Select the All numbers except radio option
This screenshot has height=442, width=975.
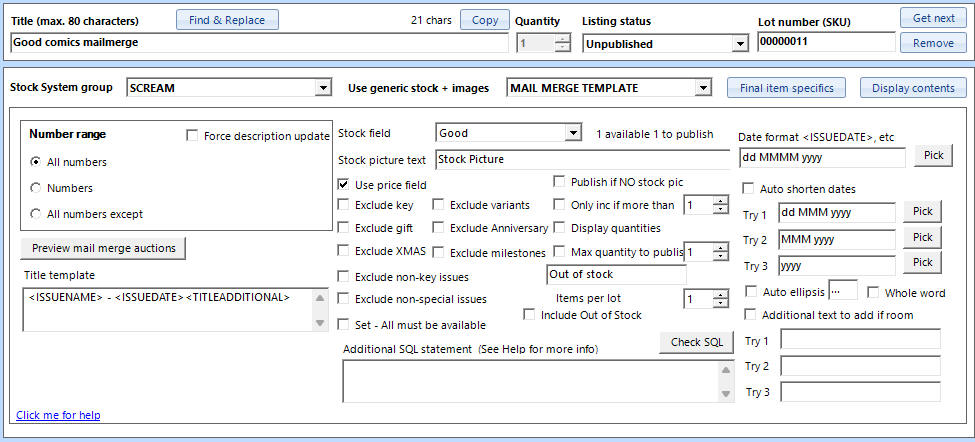[37, 214]
